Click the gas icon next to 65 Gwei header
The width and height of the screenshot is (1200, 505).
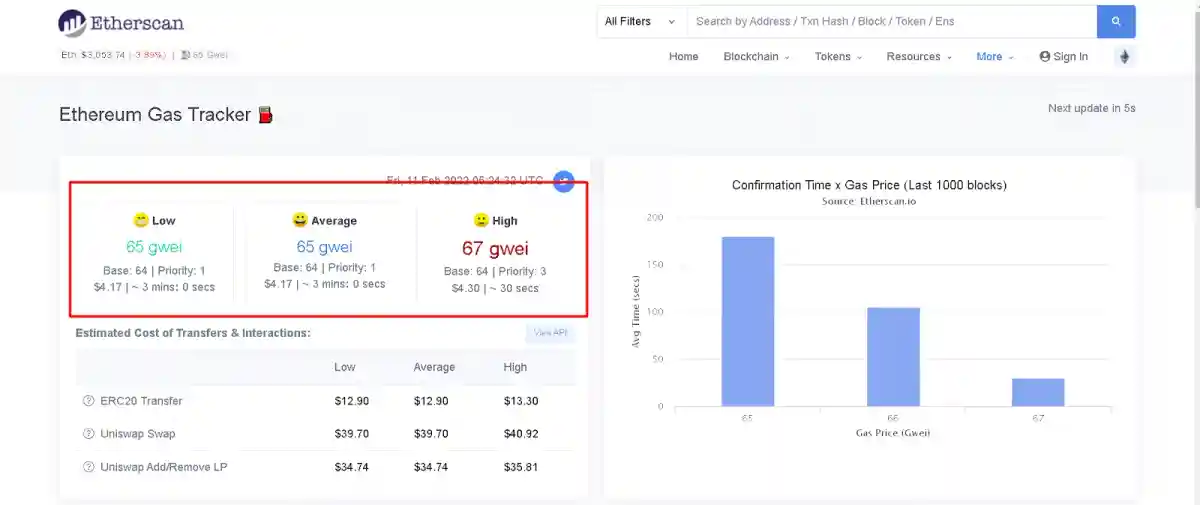[x=187, y=55]
